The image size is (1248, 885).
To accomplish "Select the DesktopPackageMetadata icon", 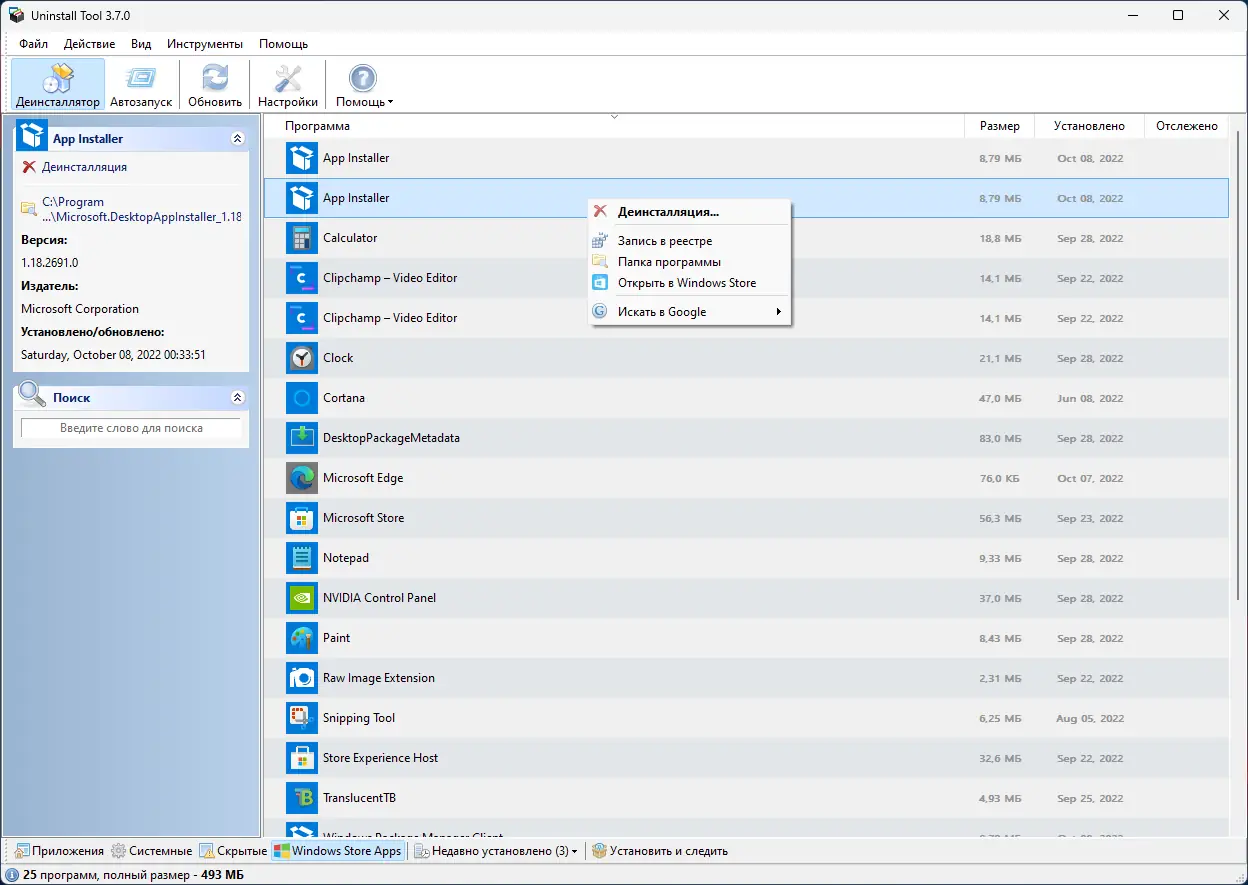I will click(302, 438).
